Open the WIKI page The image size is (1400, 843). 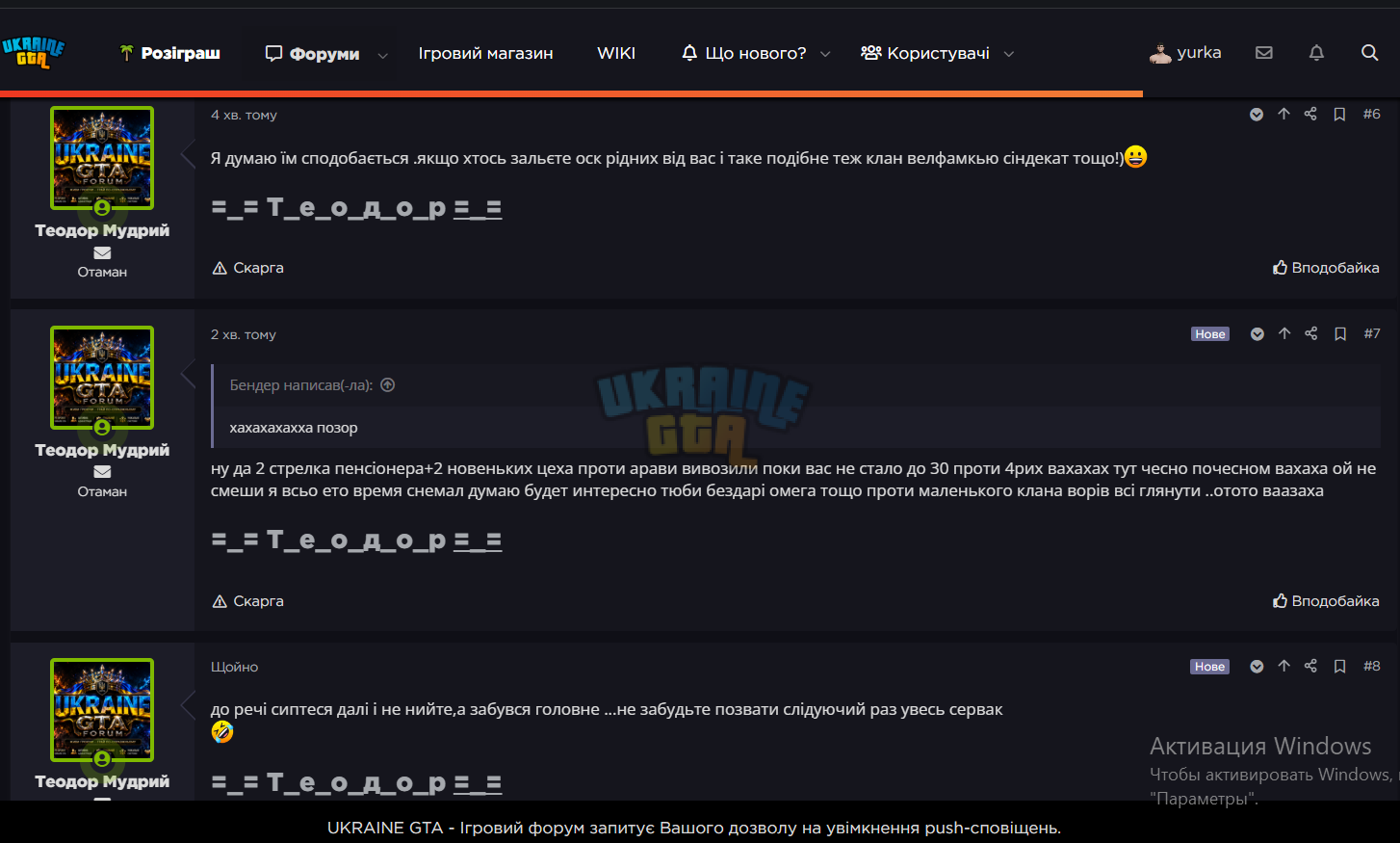click(x=616, y=53)
